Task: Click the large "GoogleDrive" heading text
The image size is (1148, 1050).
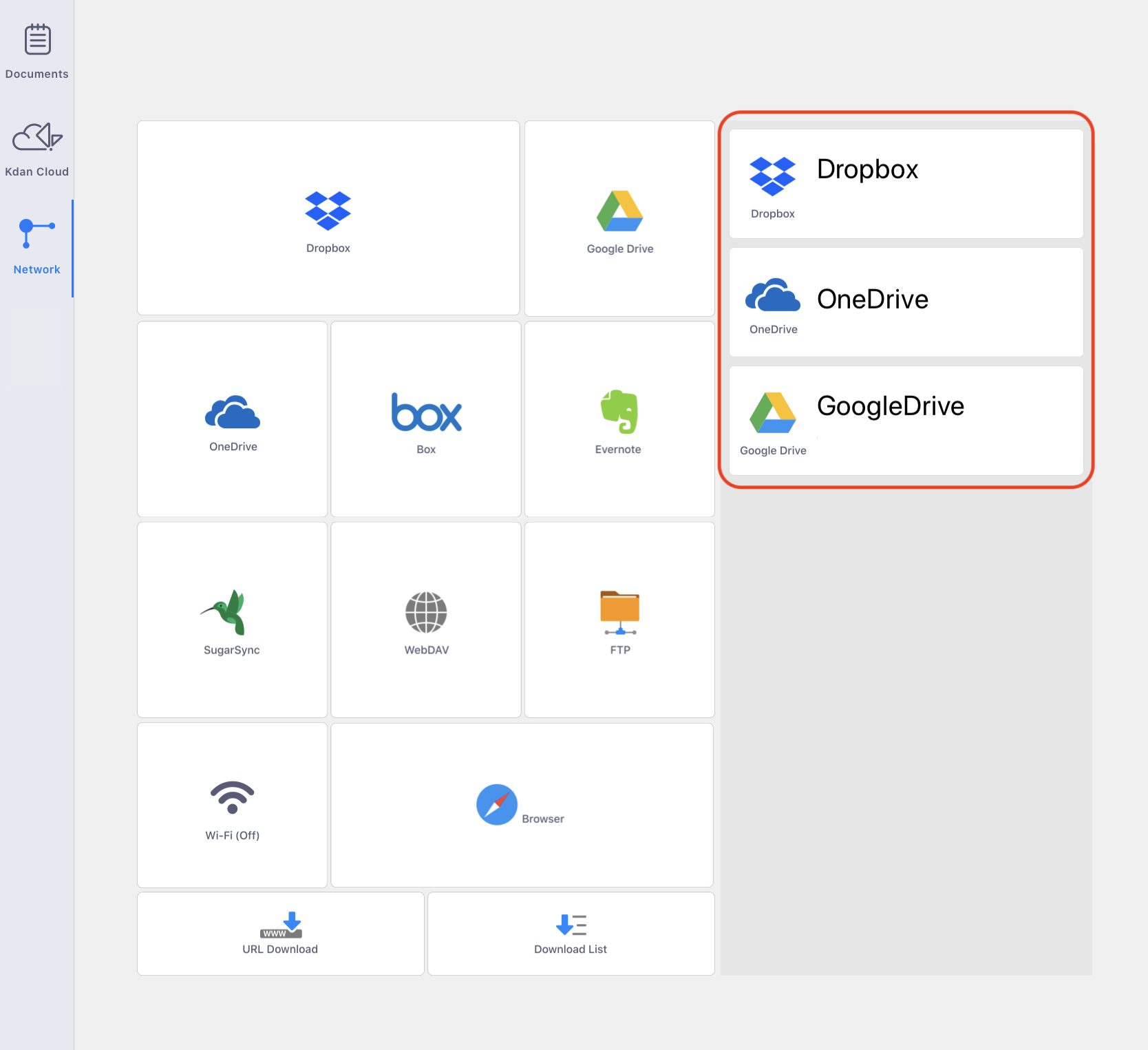Action: click(x=891, y=406)
